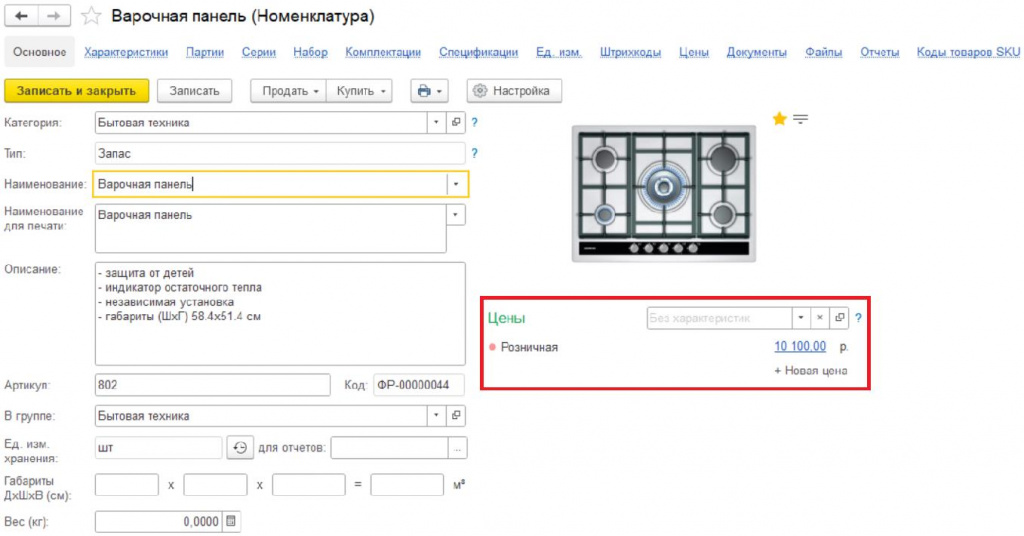The height and width of the screenshot is (536, 1024).
Task: Go forward with the right arrow button
Action: (x=54, y=16)
